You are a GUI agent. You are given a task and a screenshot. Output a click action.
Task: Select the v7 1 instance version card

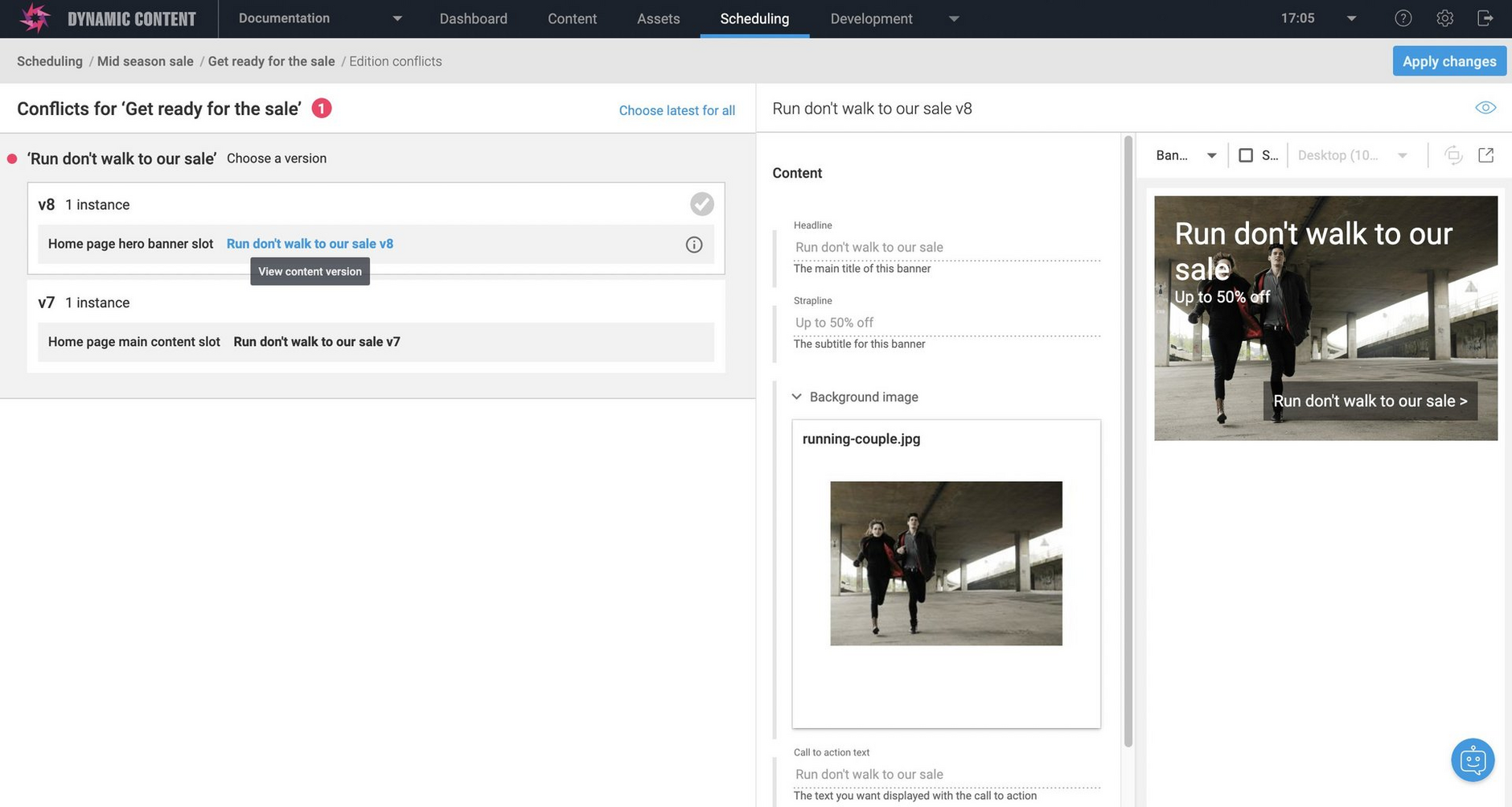pyautogui.click(x=376, y=326)
